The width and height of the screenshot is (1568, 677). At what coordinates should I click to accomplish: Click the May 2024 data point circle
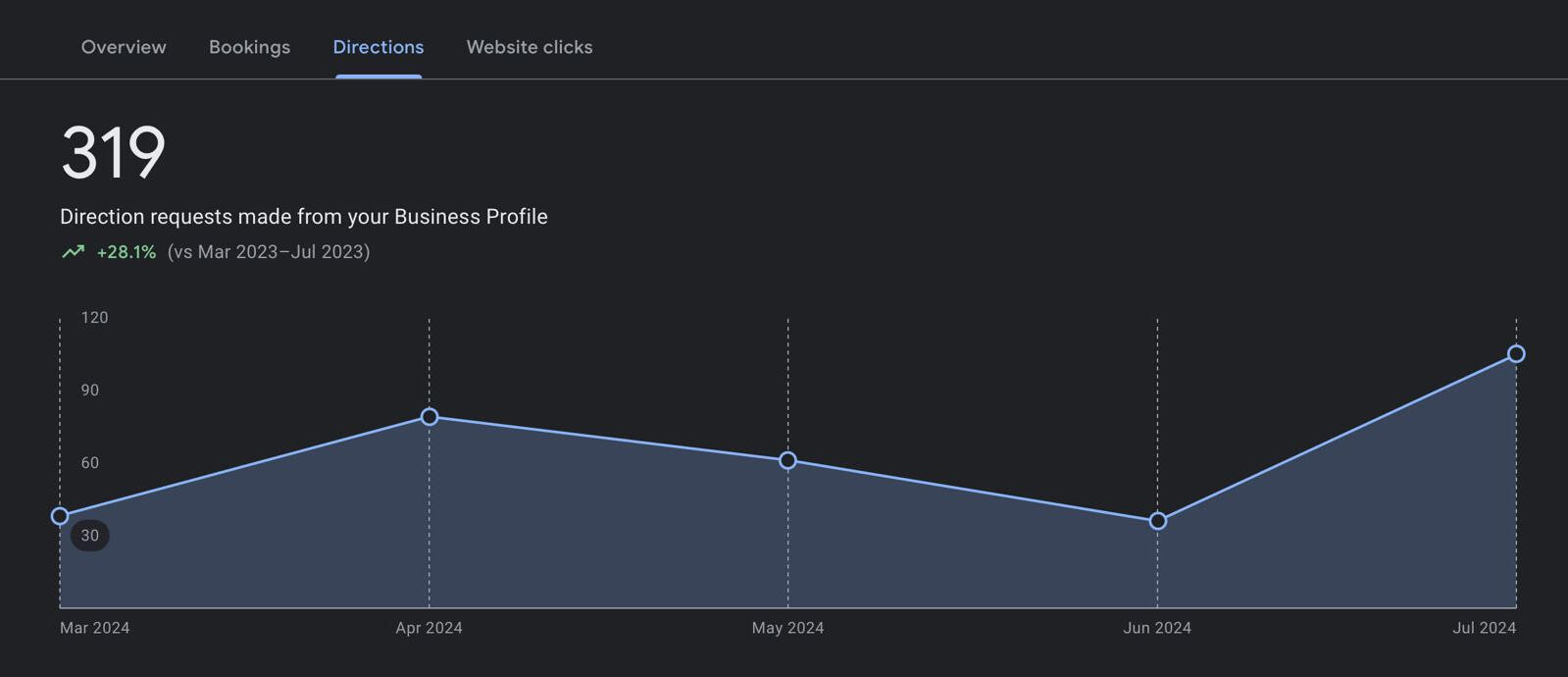coord(787,459)
